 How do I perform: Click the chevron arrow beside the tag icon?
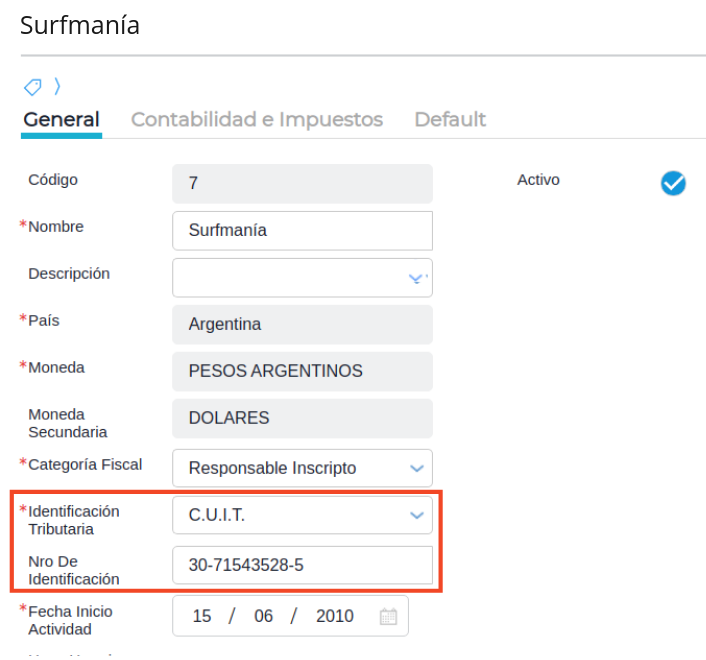pos(57,87)
